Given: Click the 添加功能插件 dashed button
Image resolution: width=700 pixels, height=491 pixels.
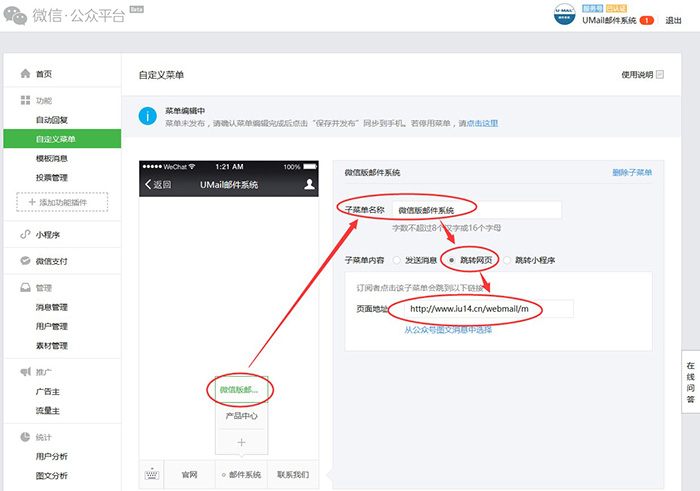Looking at the screenshot, I should click(62, 202).
